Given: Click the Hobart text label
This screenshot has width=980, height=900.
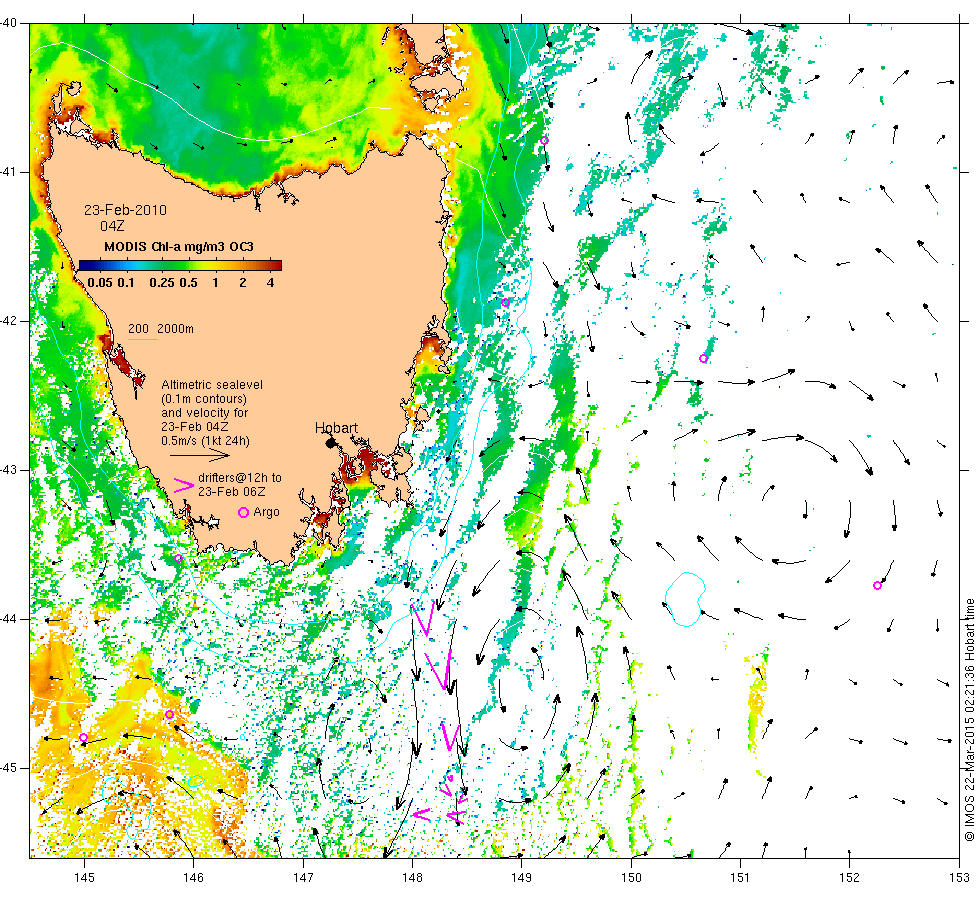Looking at the screenshot, I should pos(336,428).
